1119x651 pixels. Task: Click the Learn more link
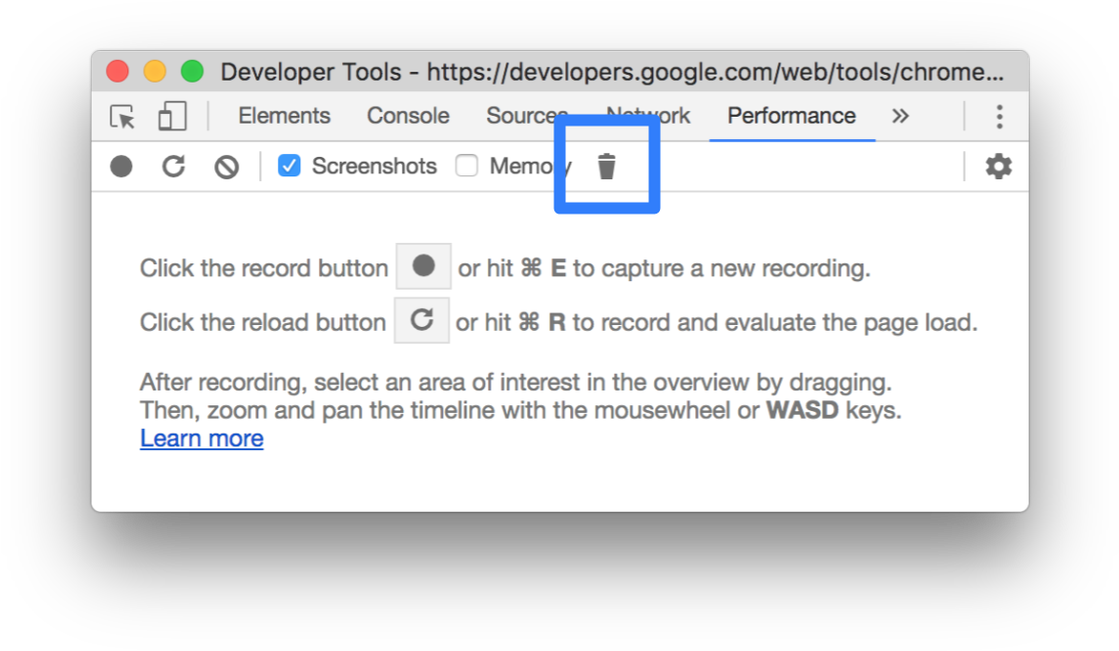click(x=201, y=438)
